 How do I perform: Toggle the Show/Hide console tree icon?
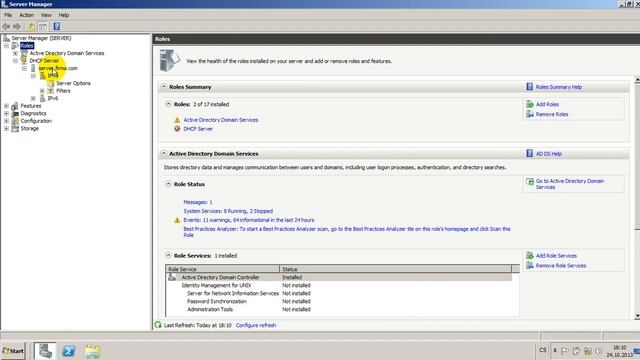pos(43,27)
